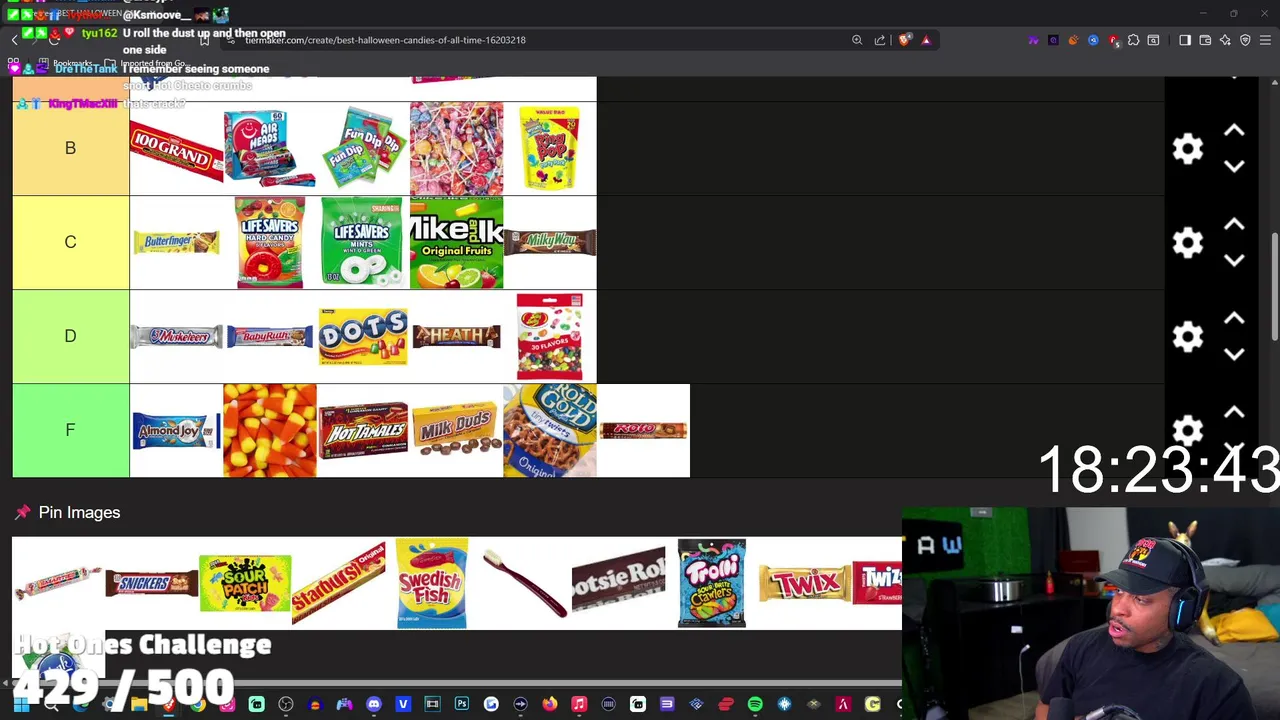Pick toothbrush image from image pool

click(525, 583)
